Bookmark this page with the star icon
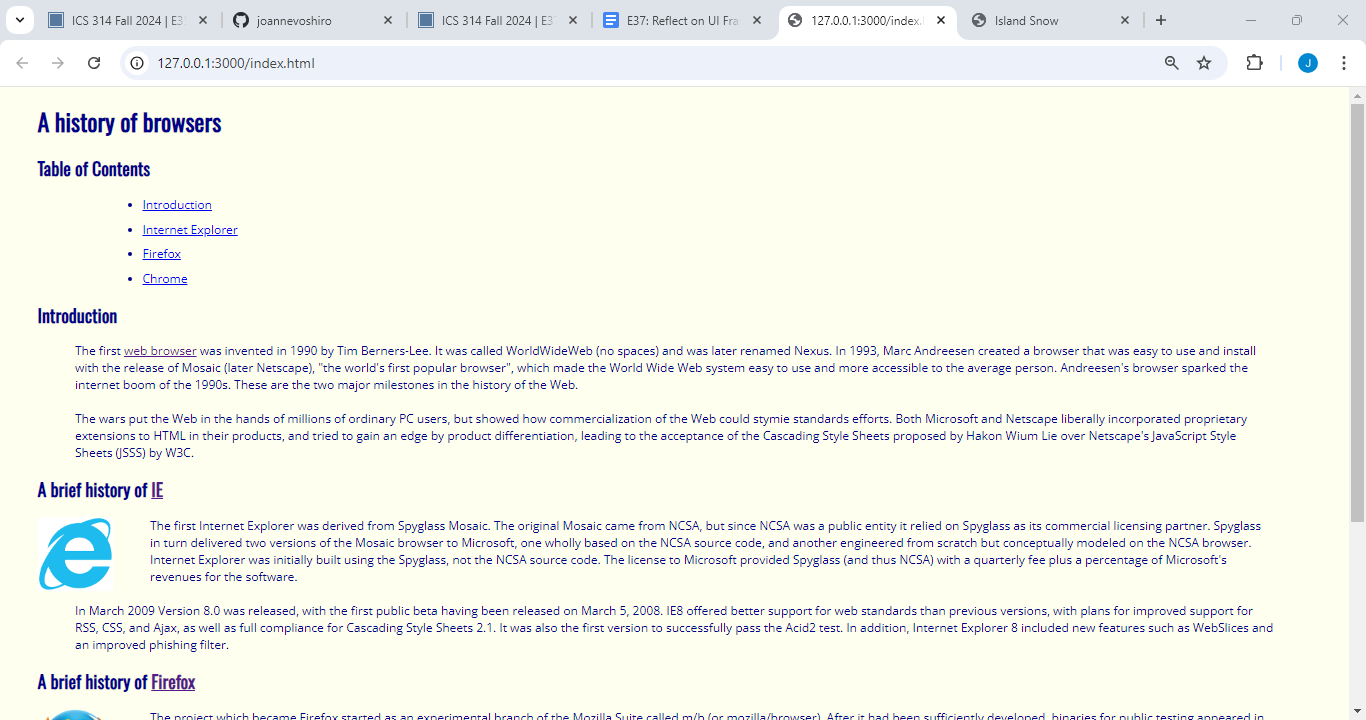1366x720 pixels. point(1204,63)
